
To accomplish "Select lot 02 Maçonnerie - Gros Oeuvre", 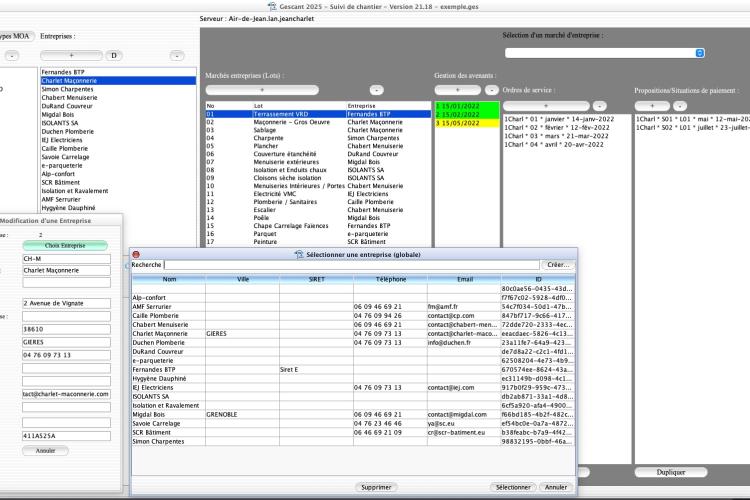I will (x=318, y=122).
